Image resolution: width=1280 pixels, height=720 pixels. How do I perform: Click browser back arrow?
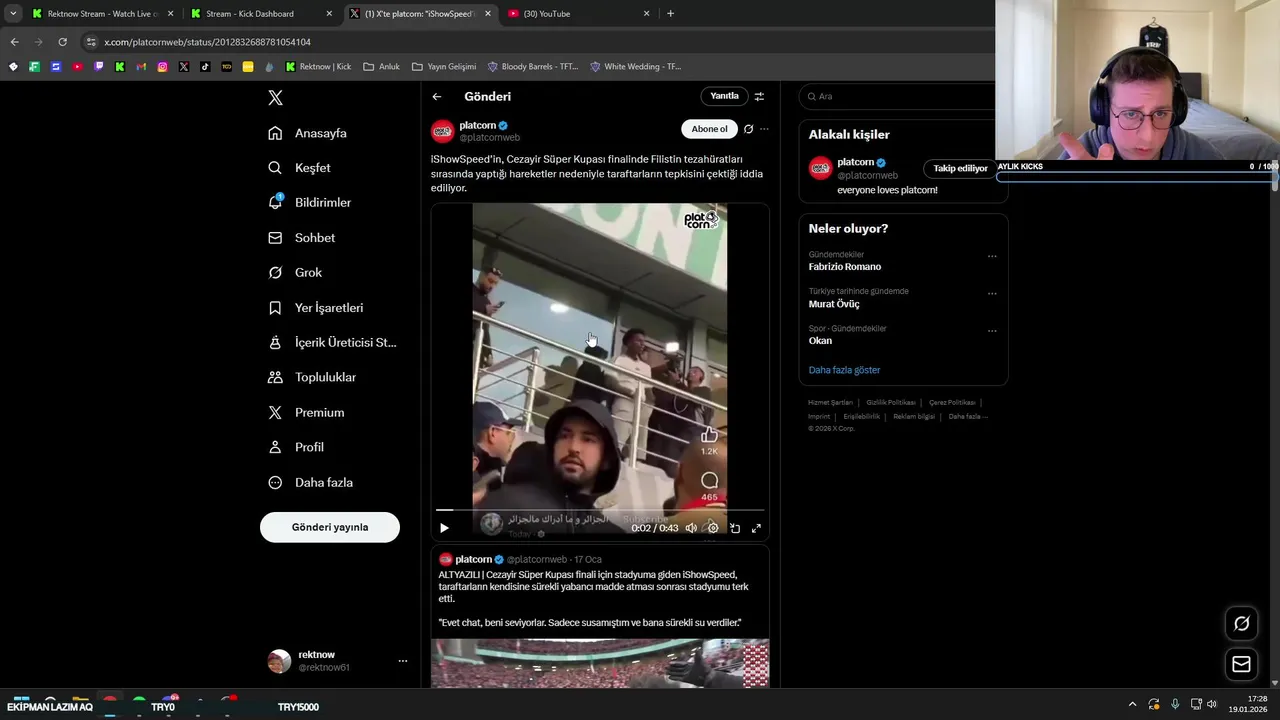click(14, 42)
